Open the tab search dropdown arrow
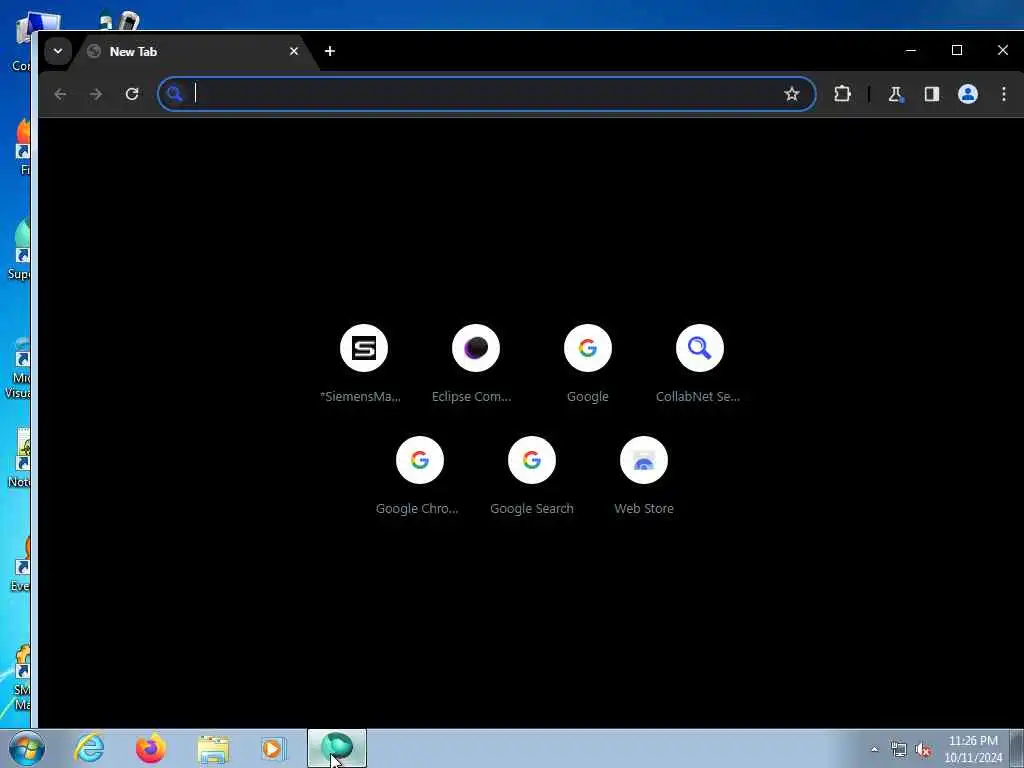The image size is (1024, 768). pos(57,51)
